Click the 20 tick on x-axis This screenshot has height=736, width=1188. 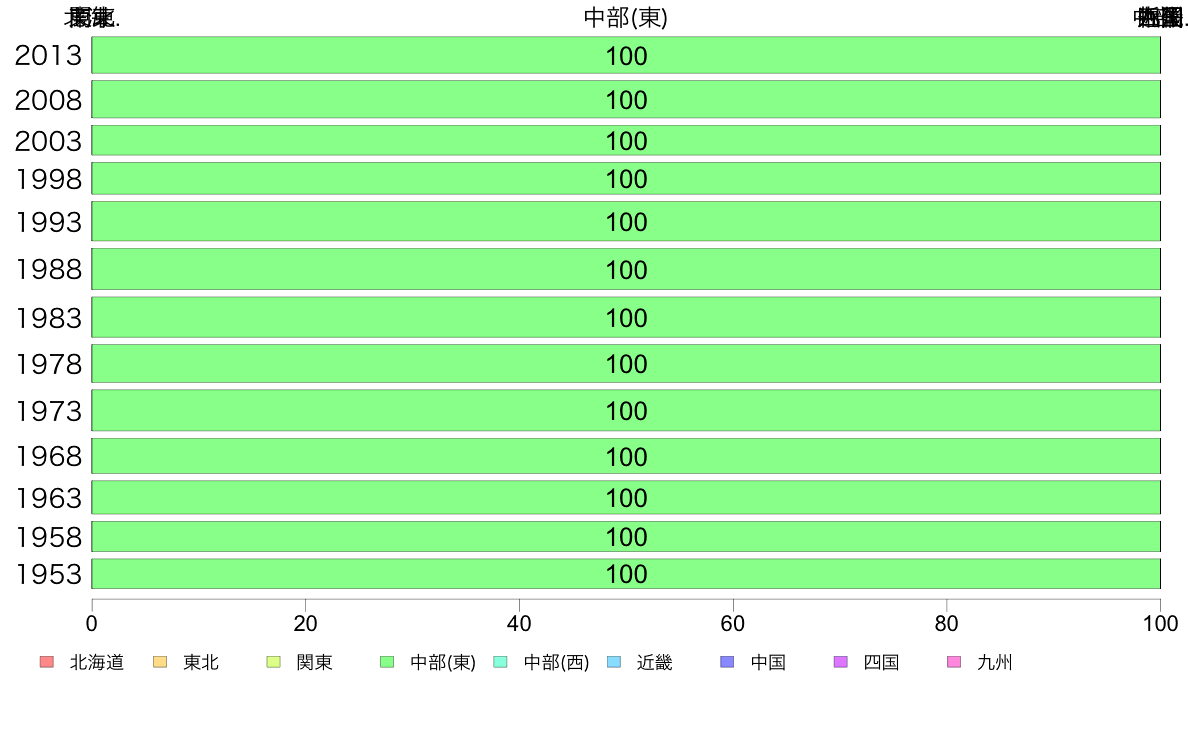[305, 623]
